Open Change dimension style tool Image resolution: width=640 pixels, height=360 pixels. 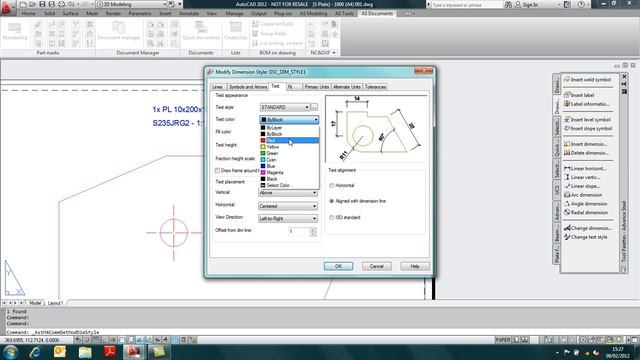[587, 228]
